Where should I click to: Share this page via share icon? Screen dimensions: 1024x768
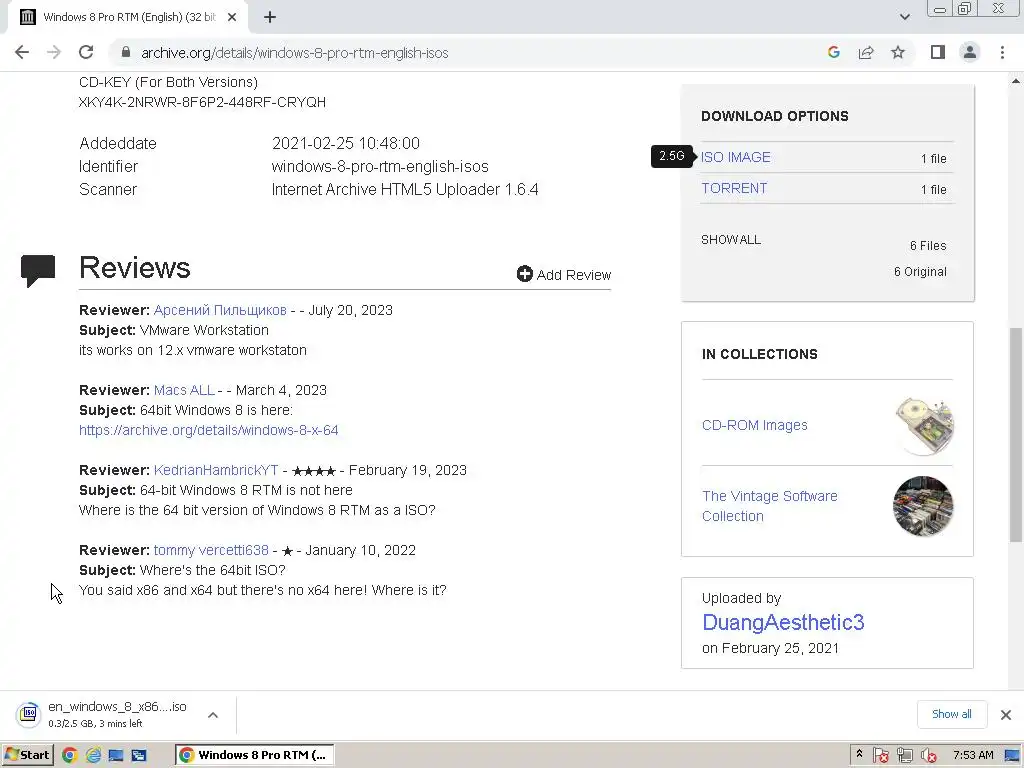pyautogui.click(x=866, y=52)
